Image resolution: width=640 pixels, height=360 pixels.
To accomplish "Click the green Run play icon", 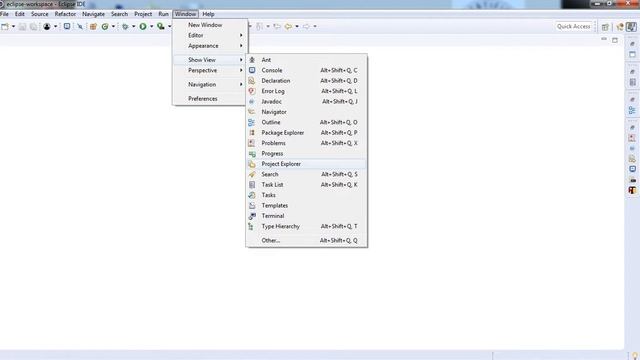I will tap(143, 27).
